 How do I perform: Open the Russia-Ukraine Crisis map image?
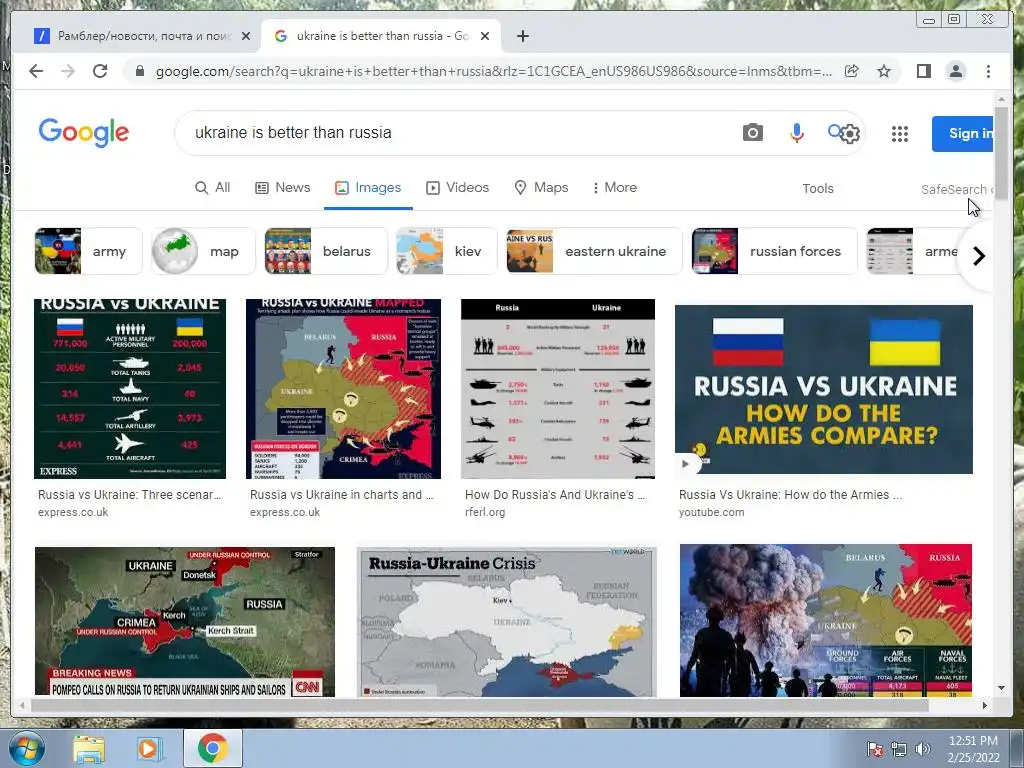point(507,622)
